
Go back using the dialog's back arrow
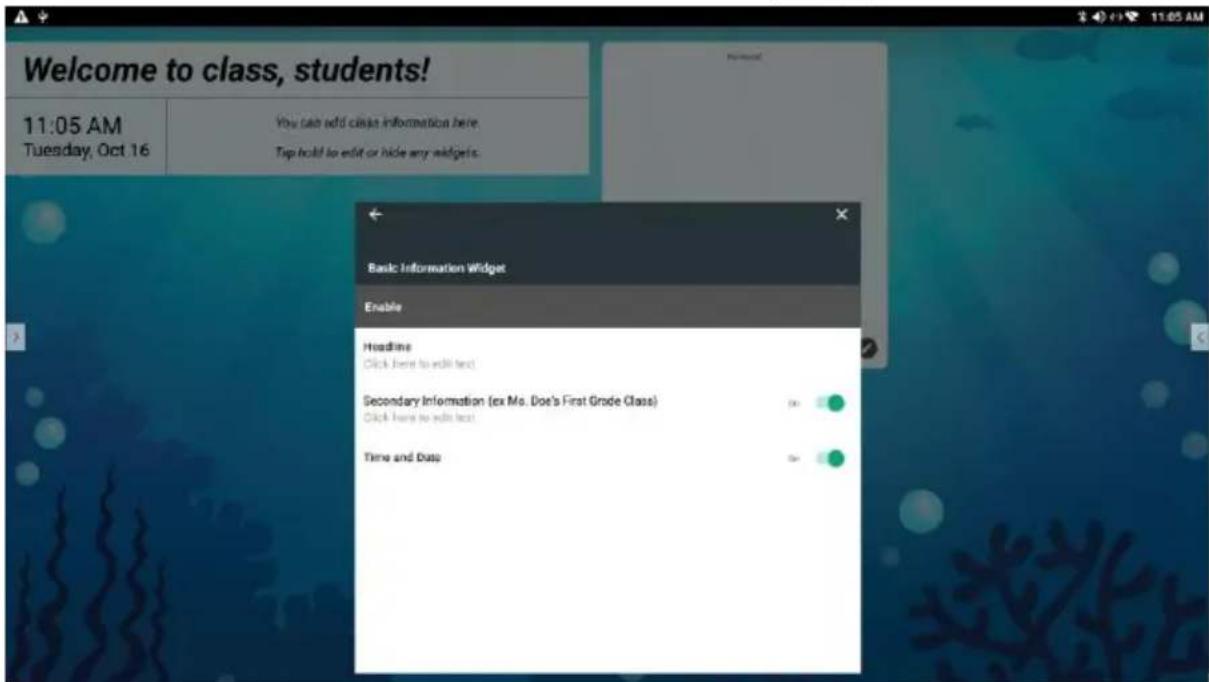(x=375, y=214)
